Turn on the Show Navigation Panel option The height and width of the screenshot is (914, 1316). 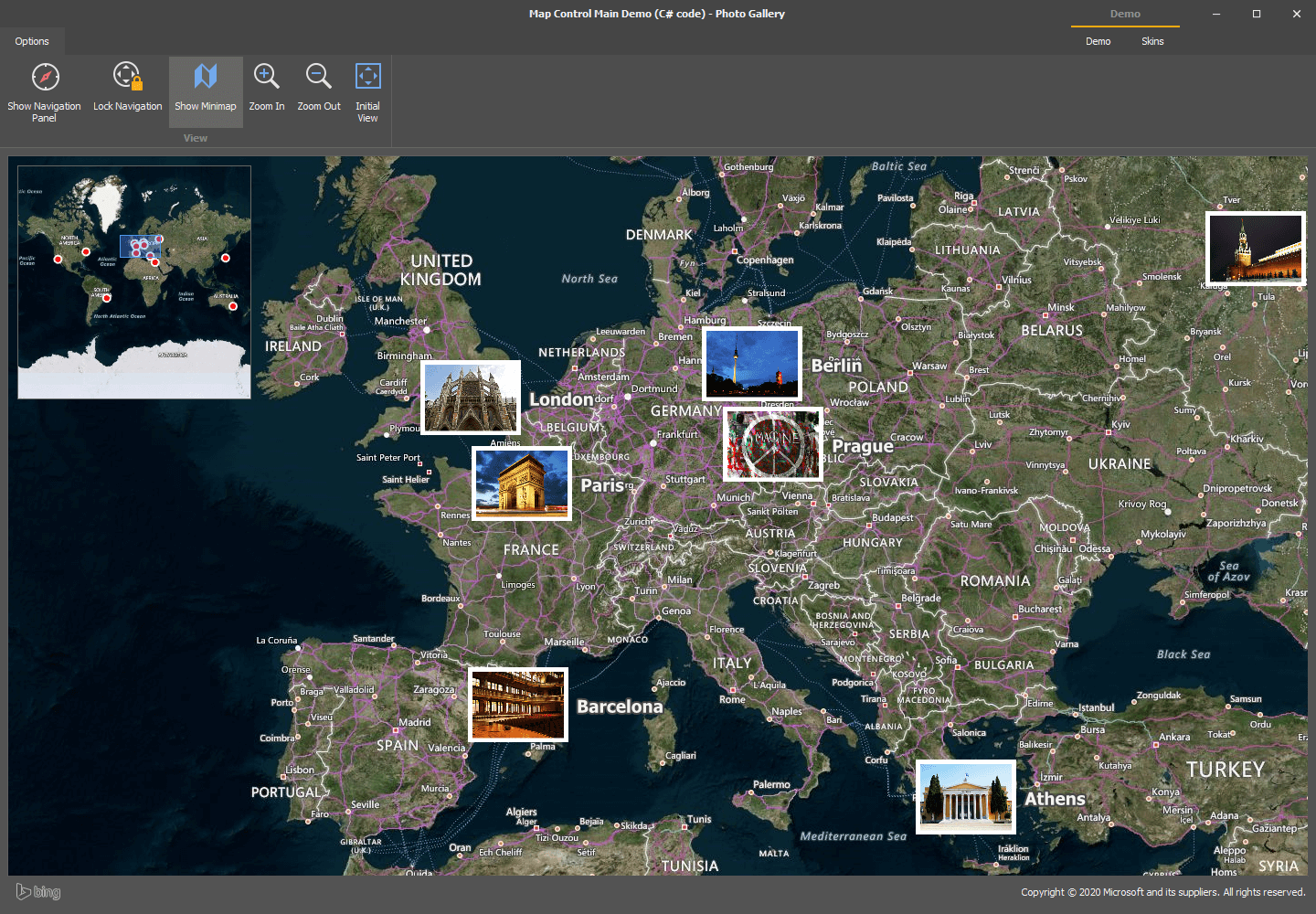point(44,90)
